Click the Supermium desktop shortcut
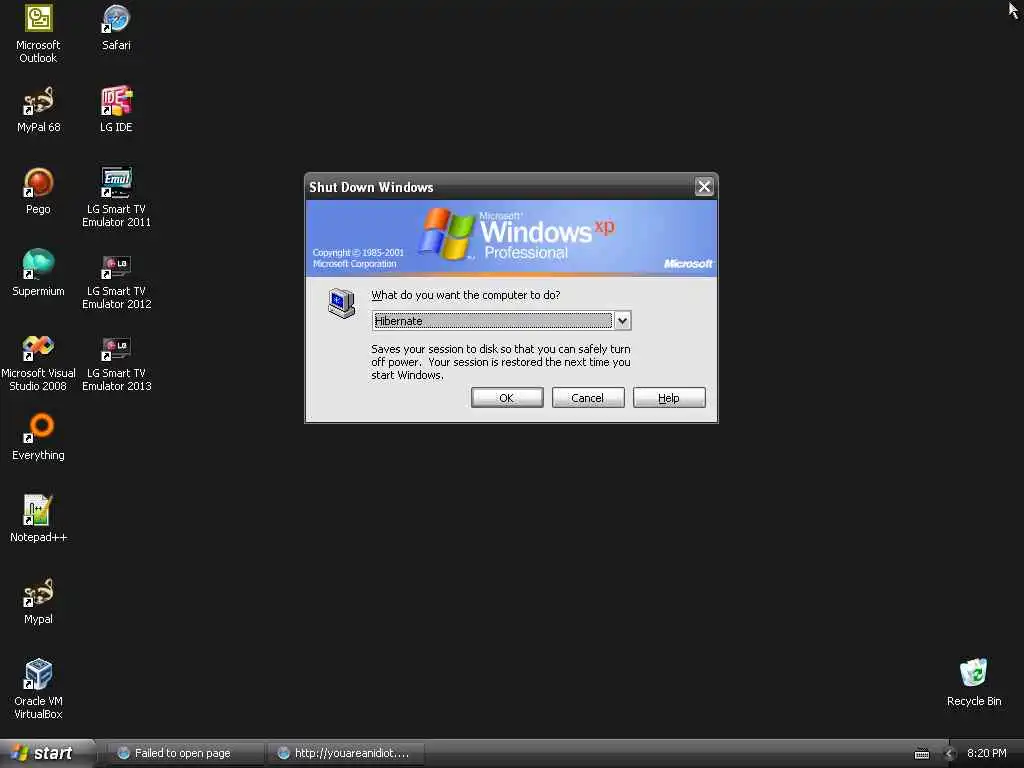The image size is (1024, 768). pos(38,274)
